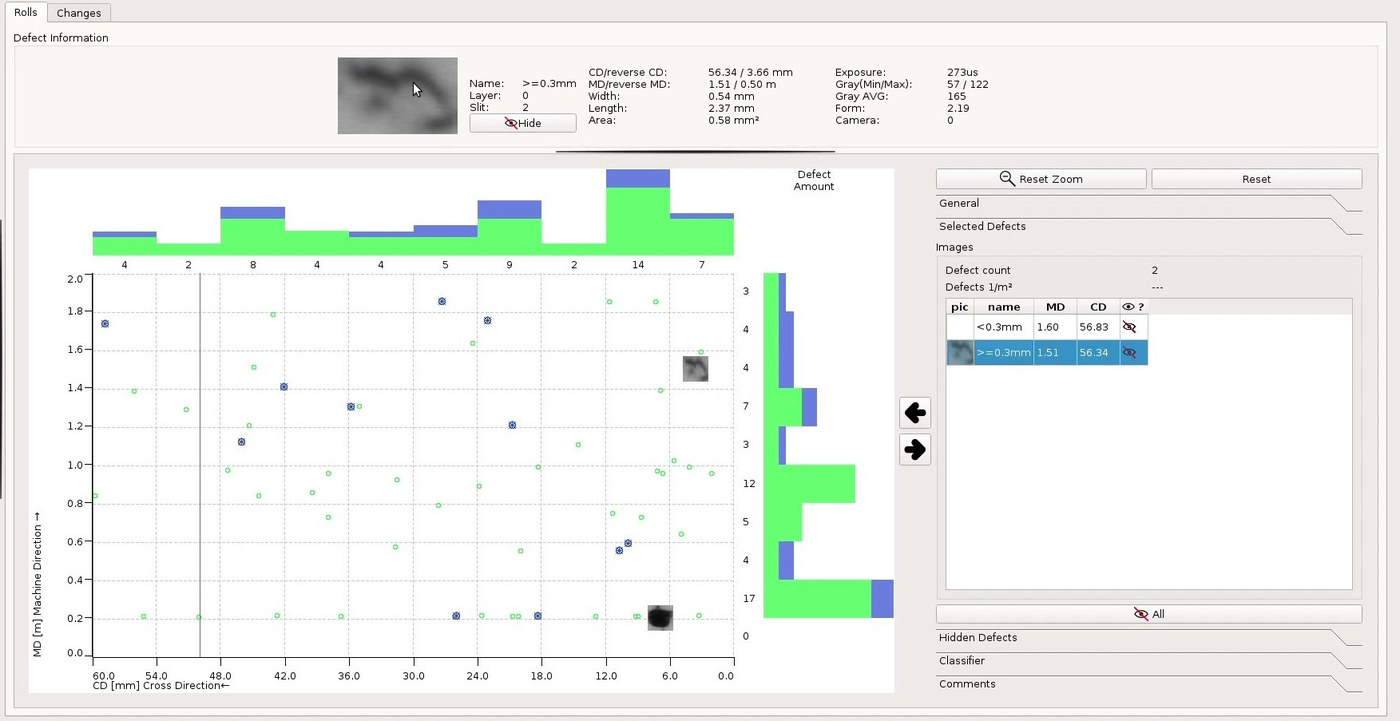Click the right black arrow button
The image size is (1400, 721).
tap(914, 449)
